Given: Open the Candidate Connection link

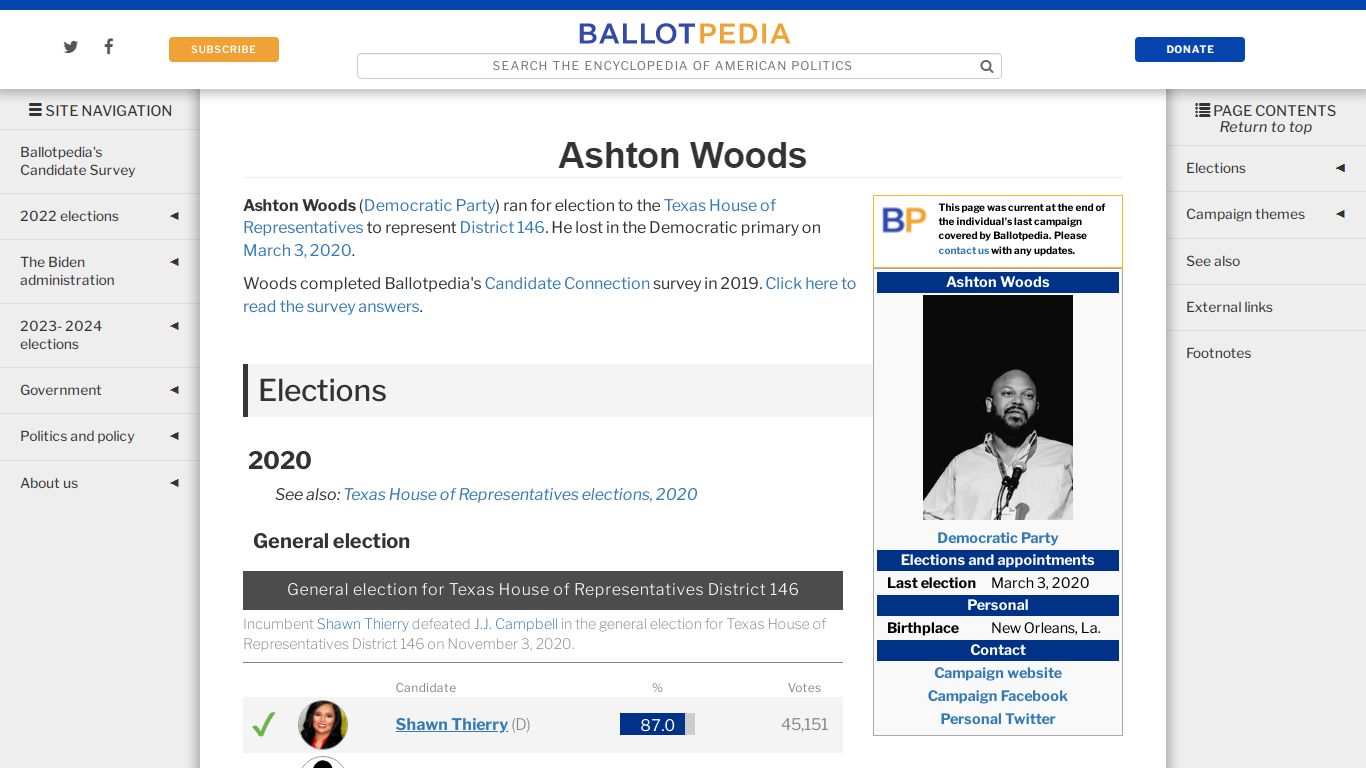Looking at the screenshot, I should click(567, 283).
